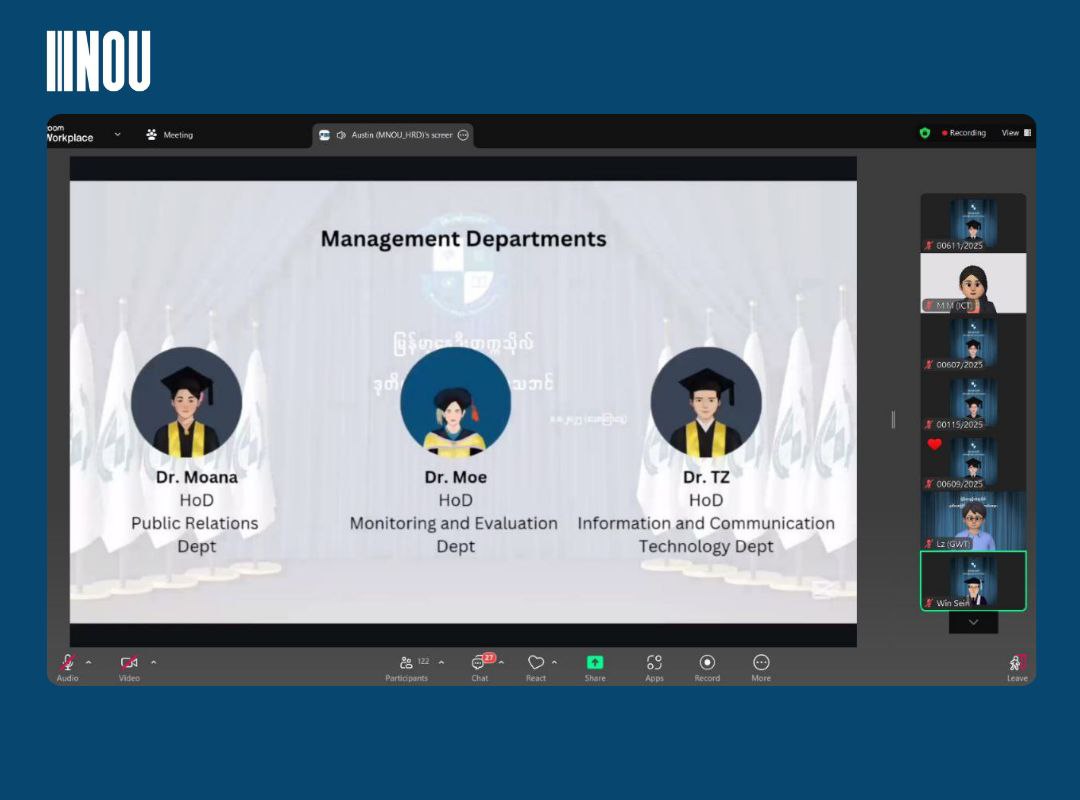Viewport: 1080px width, 800px height.
Task: Open video options arrow next to Video
Action: pyautogui.click(x=154, y=662)
